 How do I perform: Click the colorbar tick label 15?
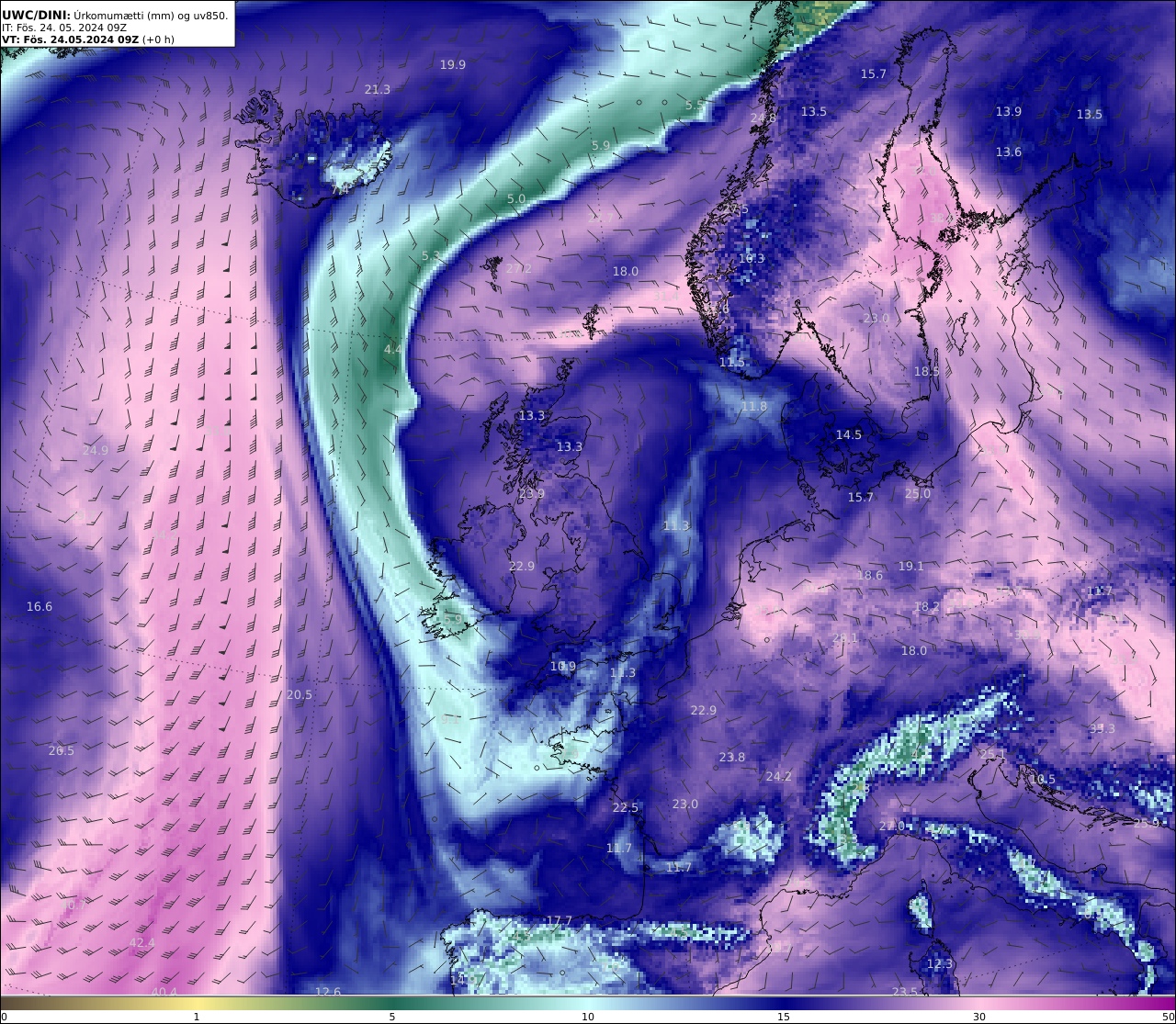[x=784, y=1017]
